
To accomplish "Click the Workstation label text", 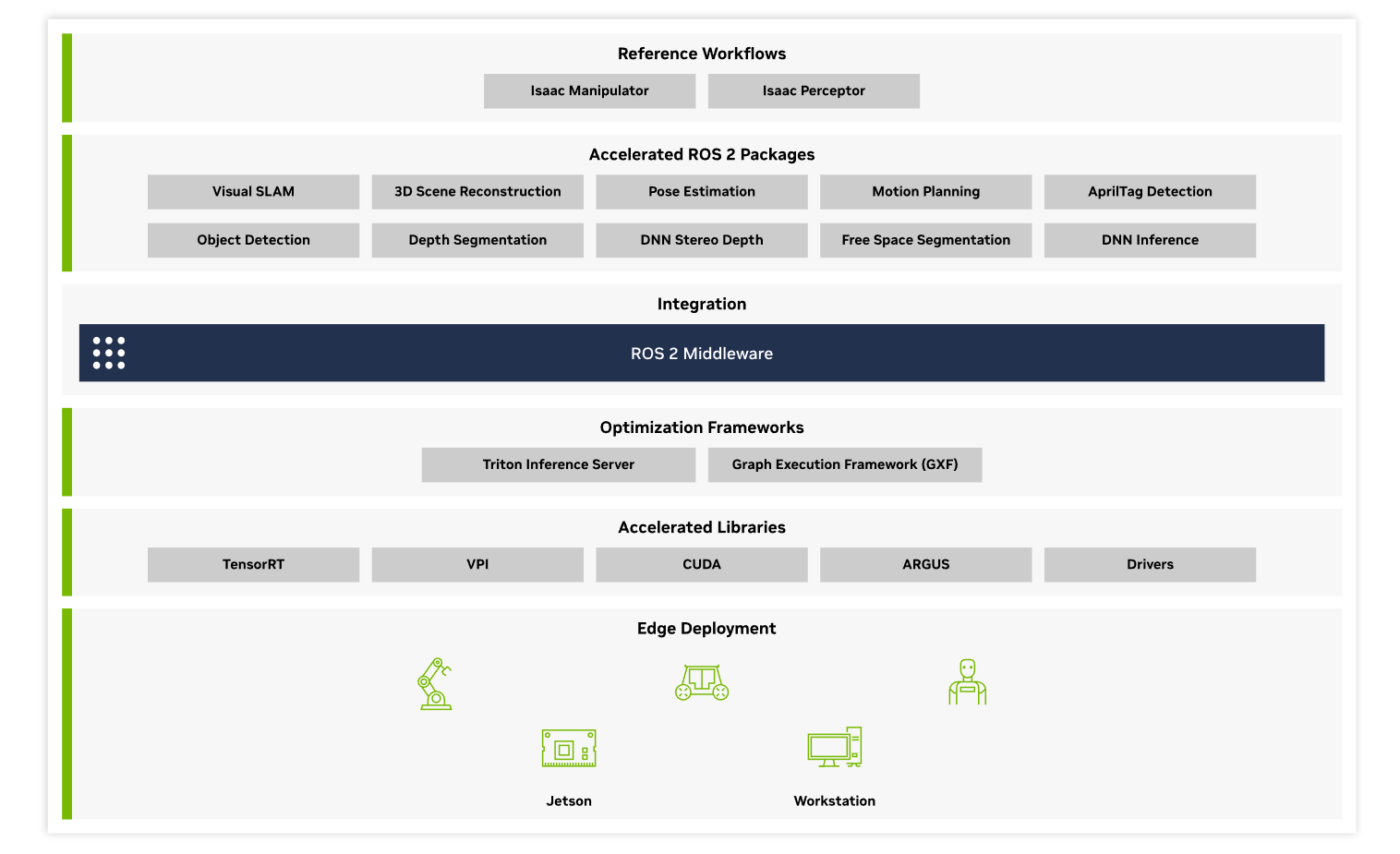I will pyautogui.click(x=835, y=800).
